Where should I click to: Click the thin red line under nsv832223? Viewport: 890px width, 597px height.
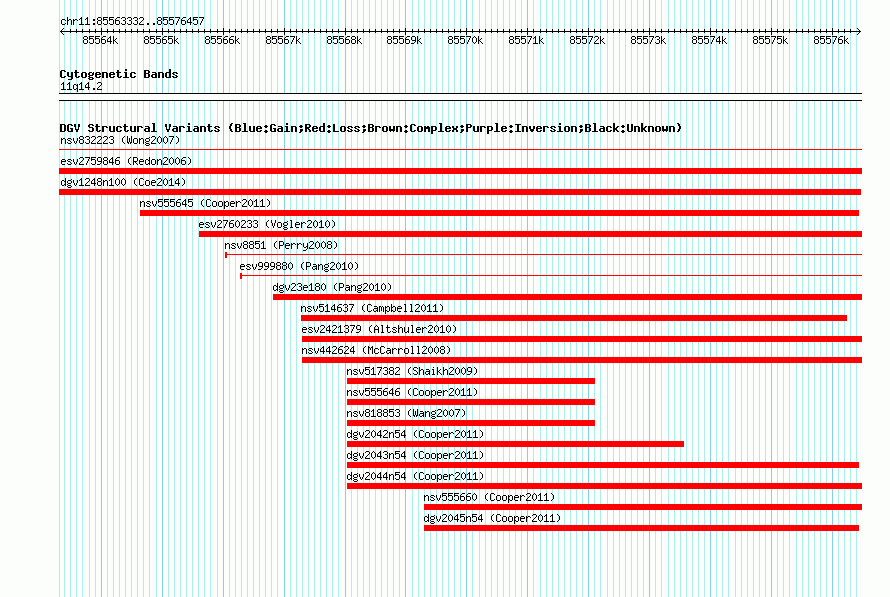(460, 150)
